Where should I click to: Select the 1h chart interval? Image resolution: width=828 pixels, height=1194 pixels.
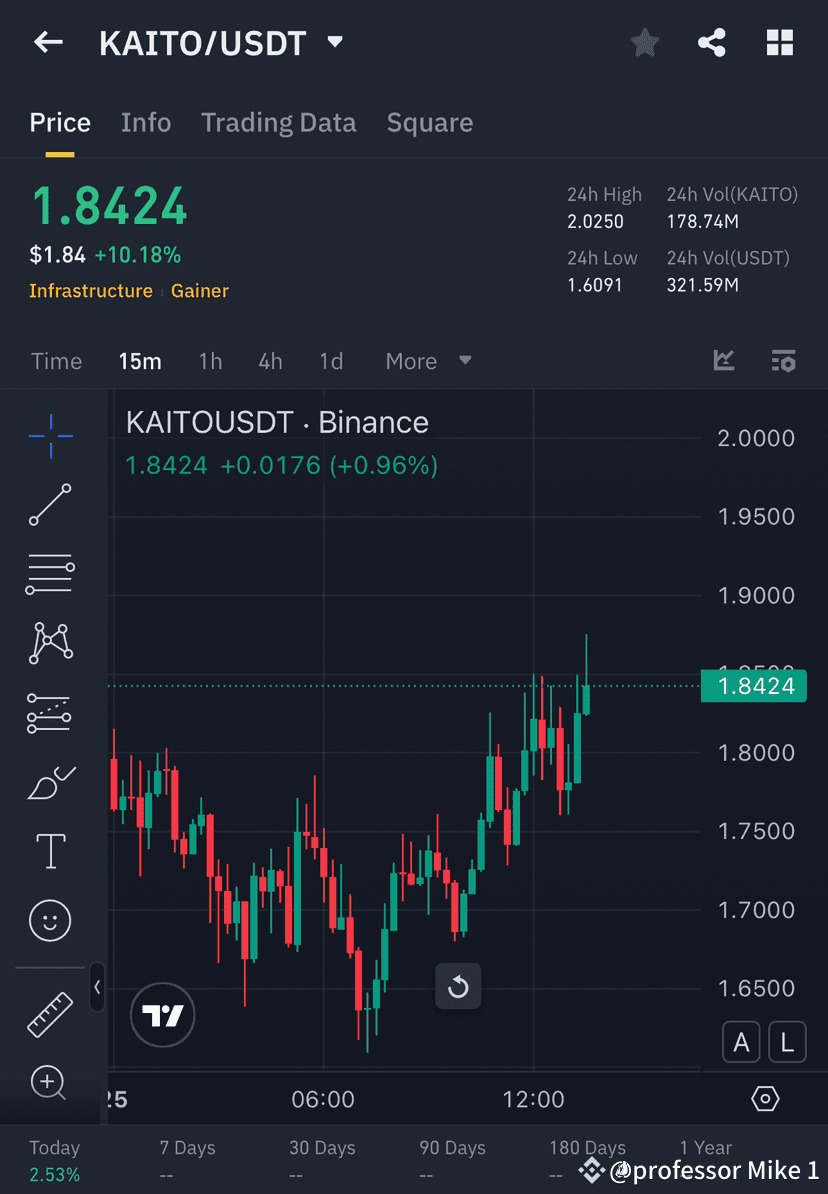(x=210, y=361)
